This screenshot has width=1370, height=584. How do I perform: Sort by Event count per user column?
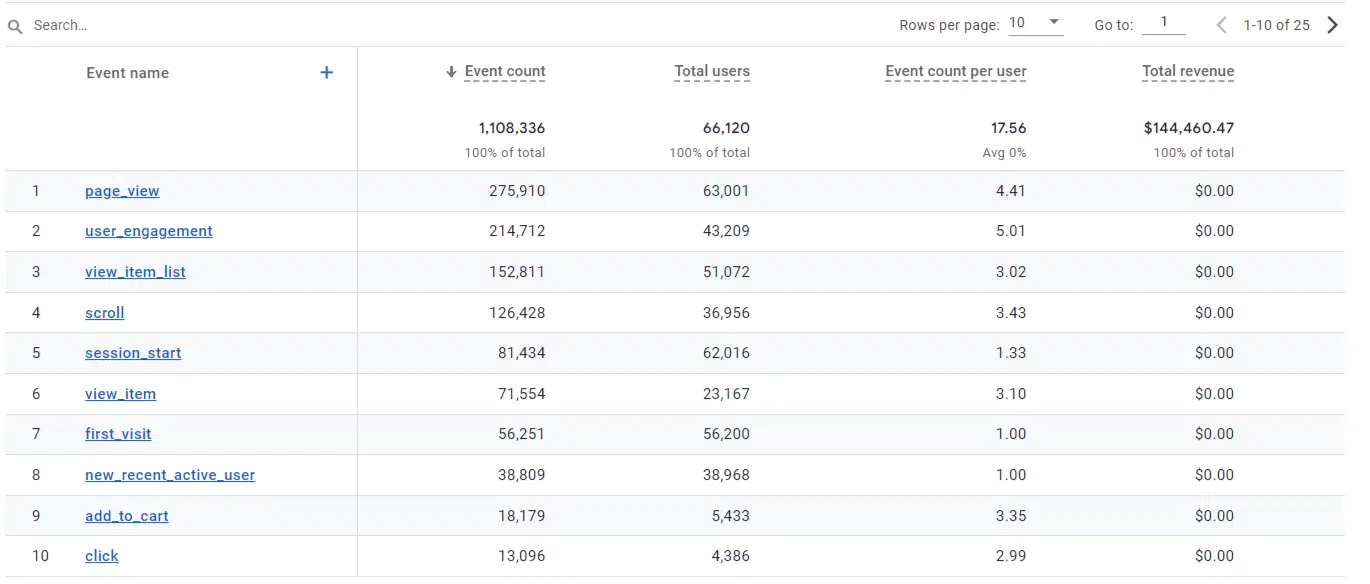955,71
